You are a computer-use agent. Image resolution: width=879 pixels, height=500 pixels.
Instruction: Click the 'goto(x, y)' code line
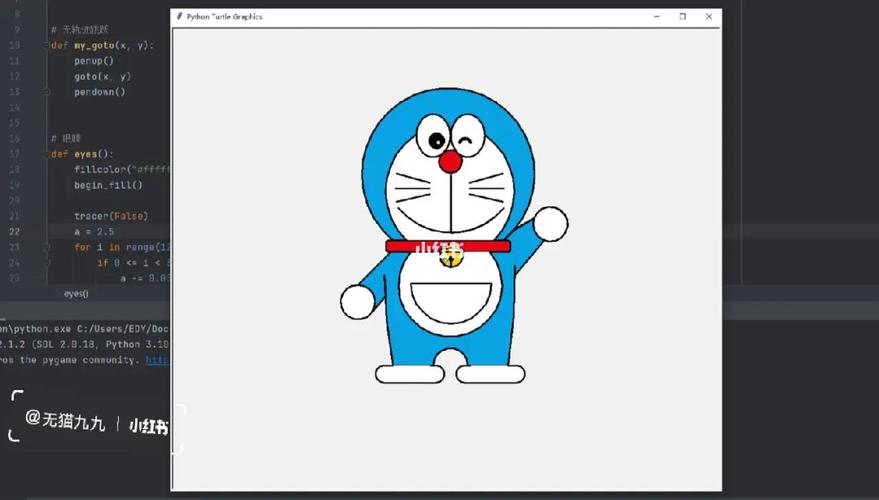[x=103, y=77]
